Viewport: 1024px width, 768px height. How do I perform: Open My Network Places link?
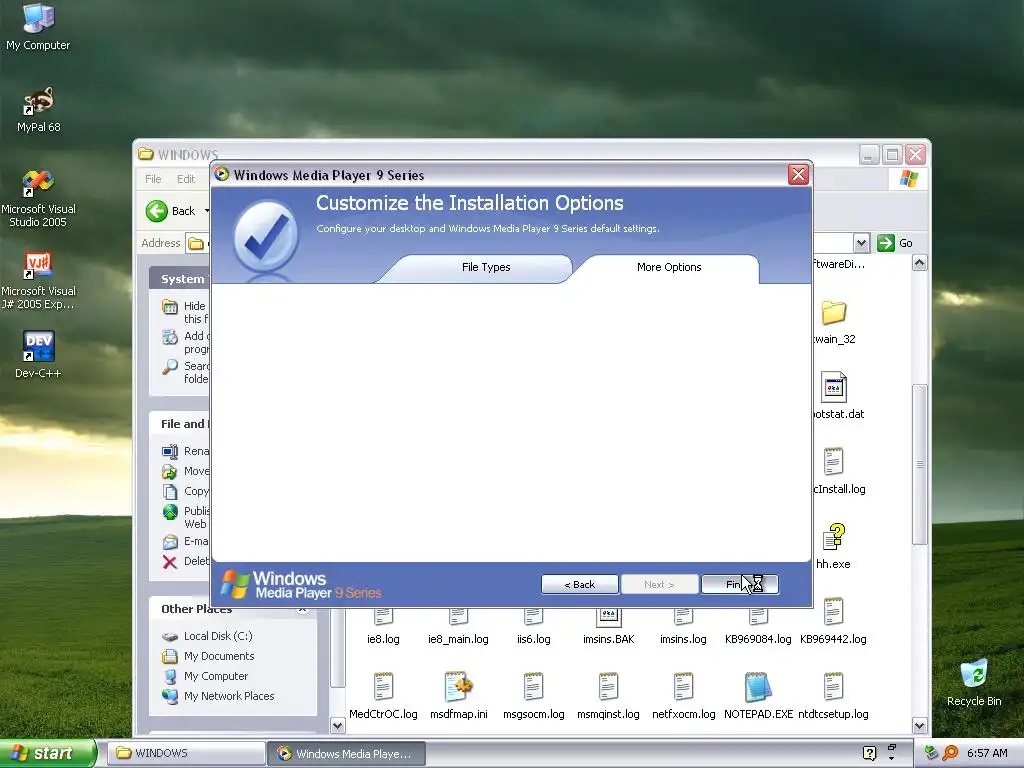coord(229,696)
